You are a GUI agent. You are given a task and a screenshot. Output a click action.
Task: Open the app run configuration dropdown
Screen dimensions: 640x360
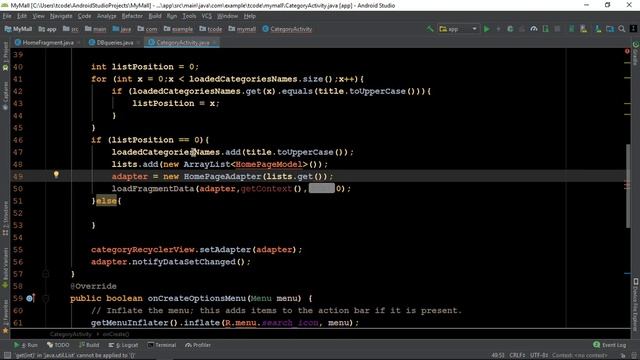click(x=458, y=29)
